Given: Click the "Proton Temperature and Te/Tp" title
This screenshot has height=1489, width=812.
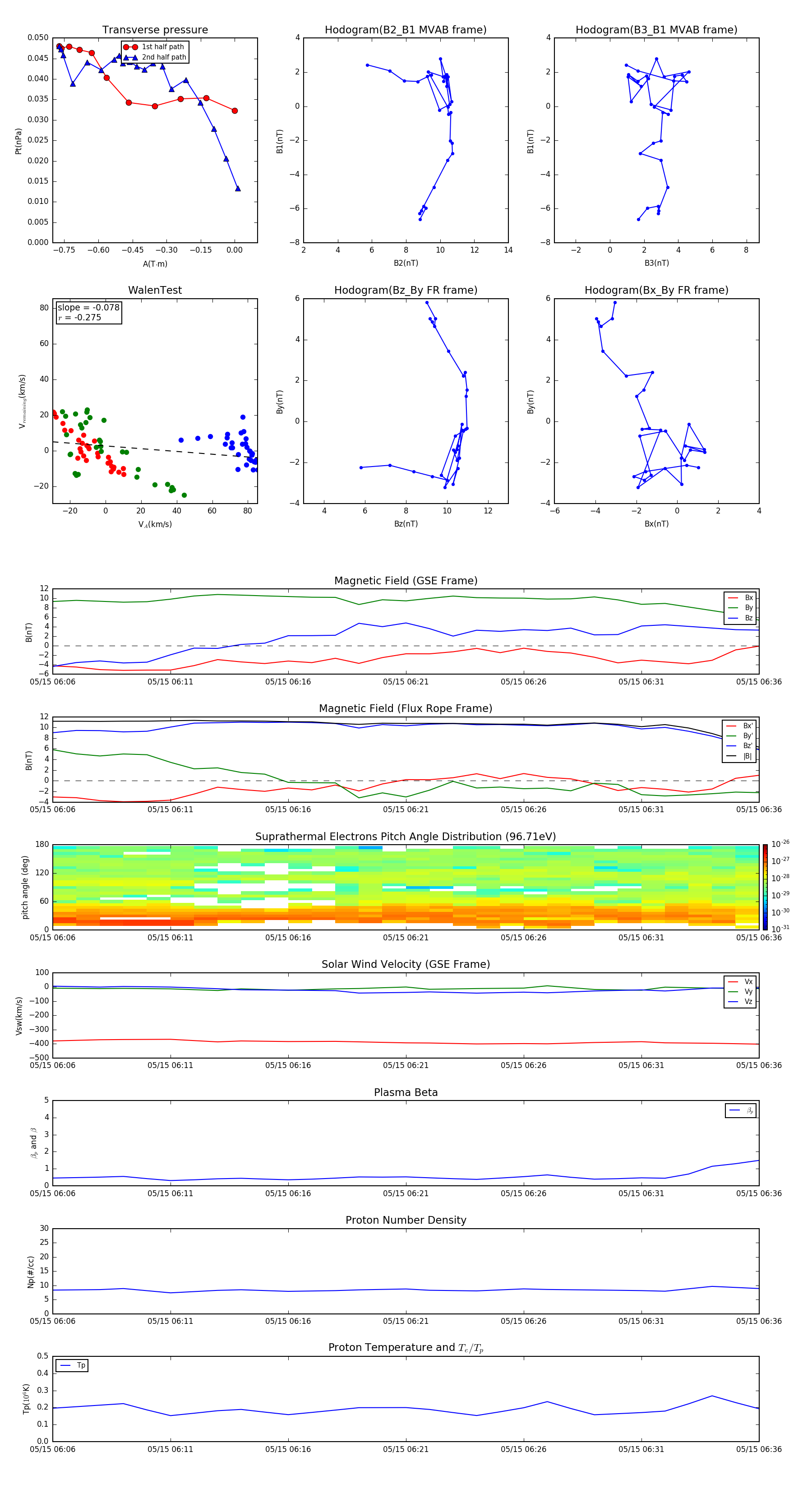Looking at the screenshot, I should click(x=406, y=1348).
